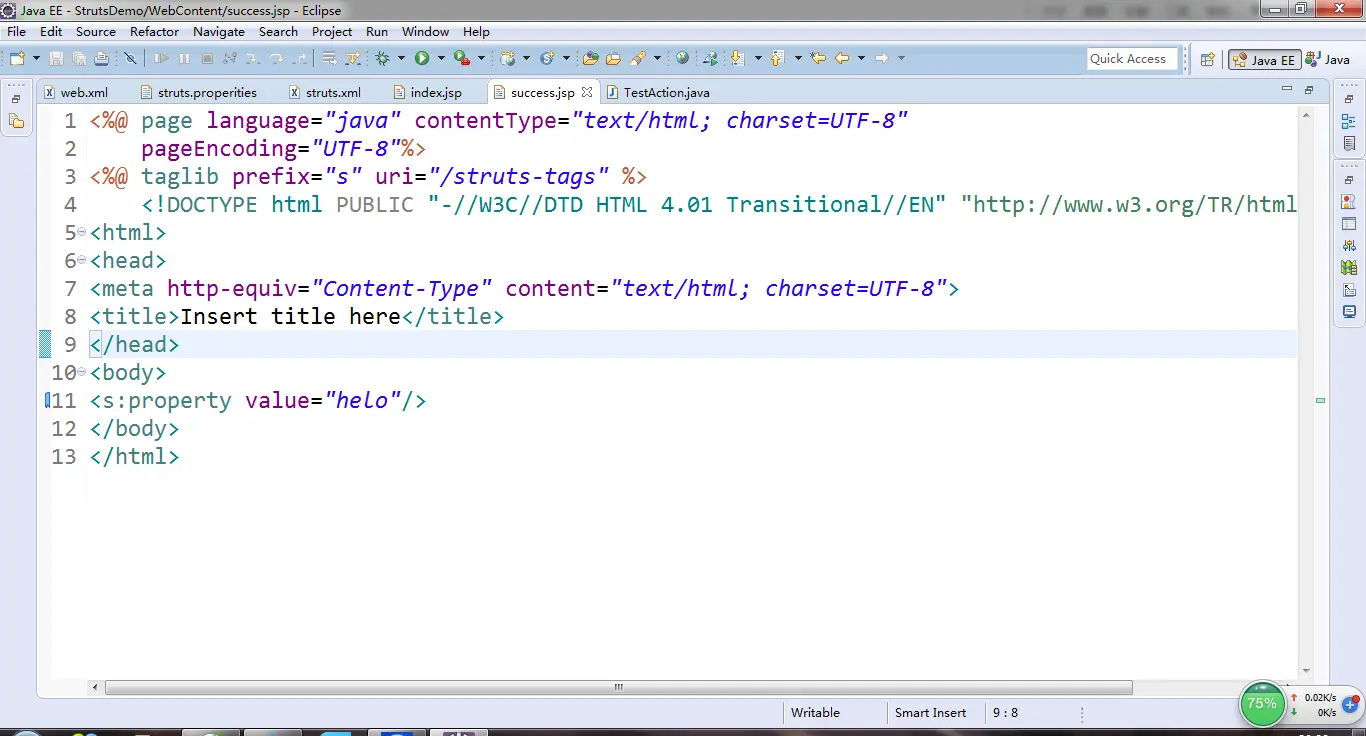Click the Back navigation arrow
This screenshot has height=736, width=1366.
click(842, 58)
